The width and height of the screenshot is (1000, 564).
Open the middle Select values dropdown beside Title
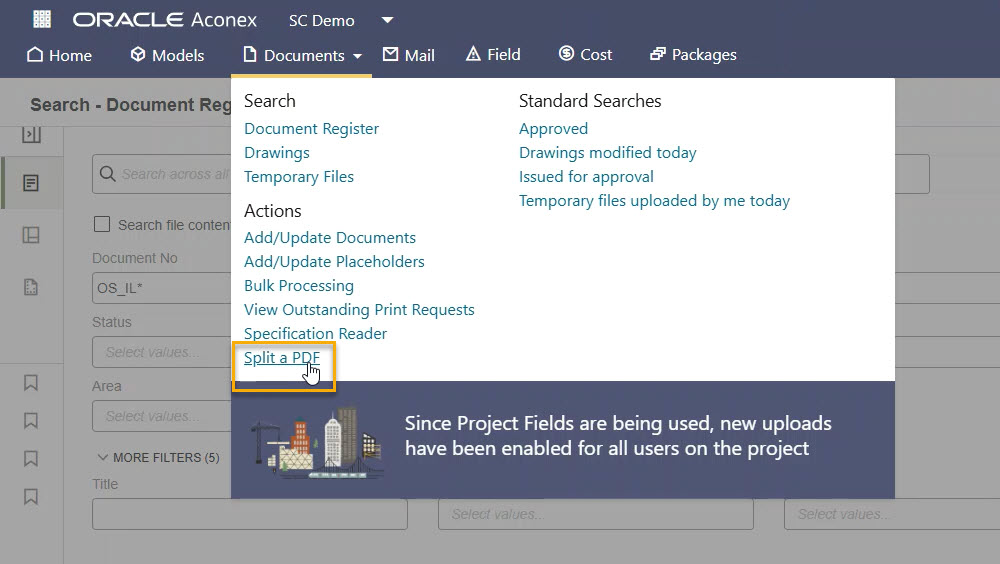(596, 514)
